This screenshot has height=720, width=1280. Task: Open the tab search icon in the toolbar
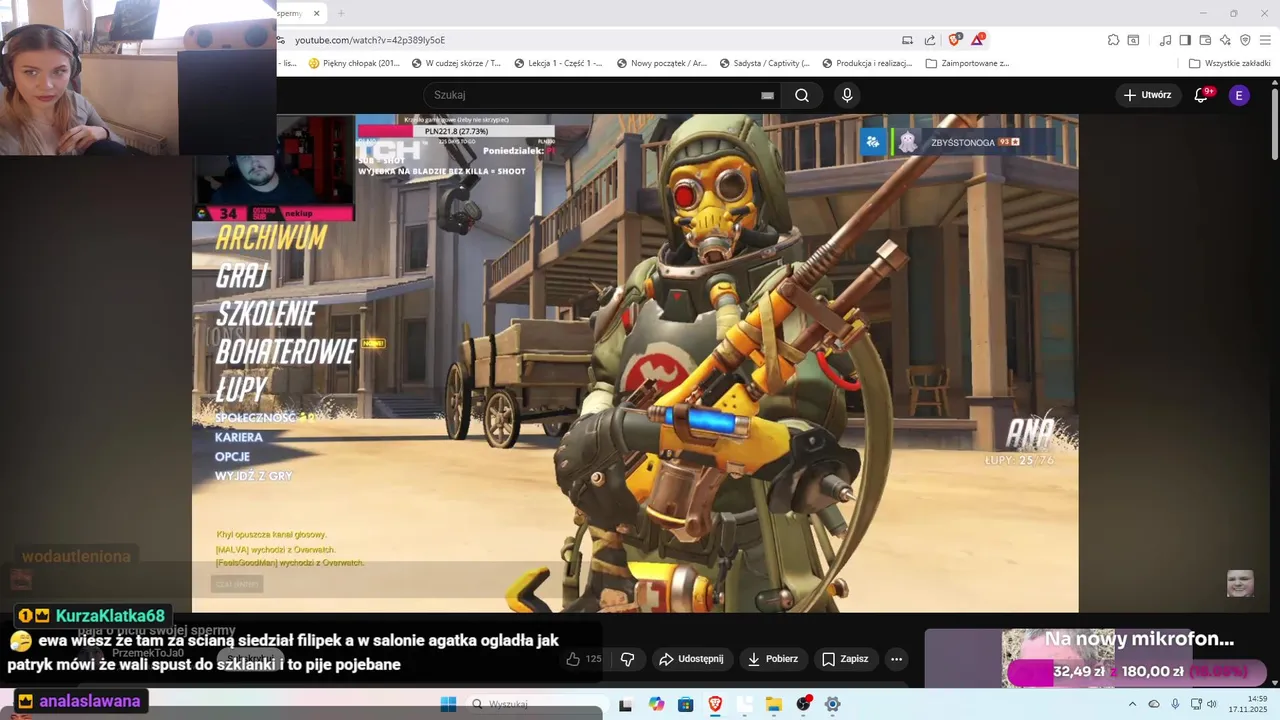click(1133, 40)
